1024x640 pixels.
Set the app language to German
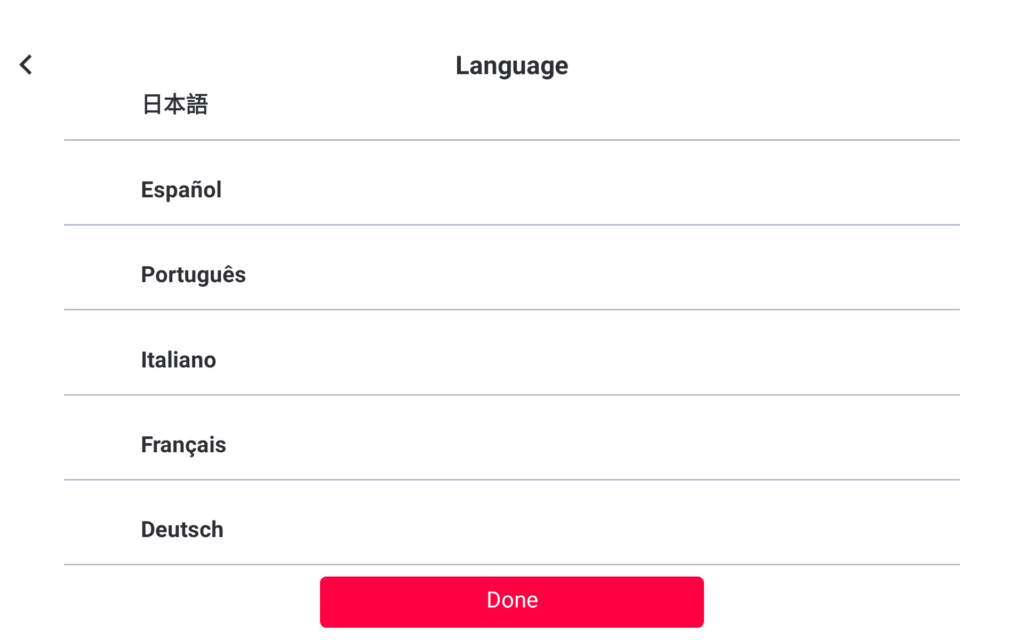182,530
